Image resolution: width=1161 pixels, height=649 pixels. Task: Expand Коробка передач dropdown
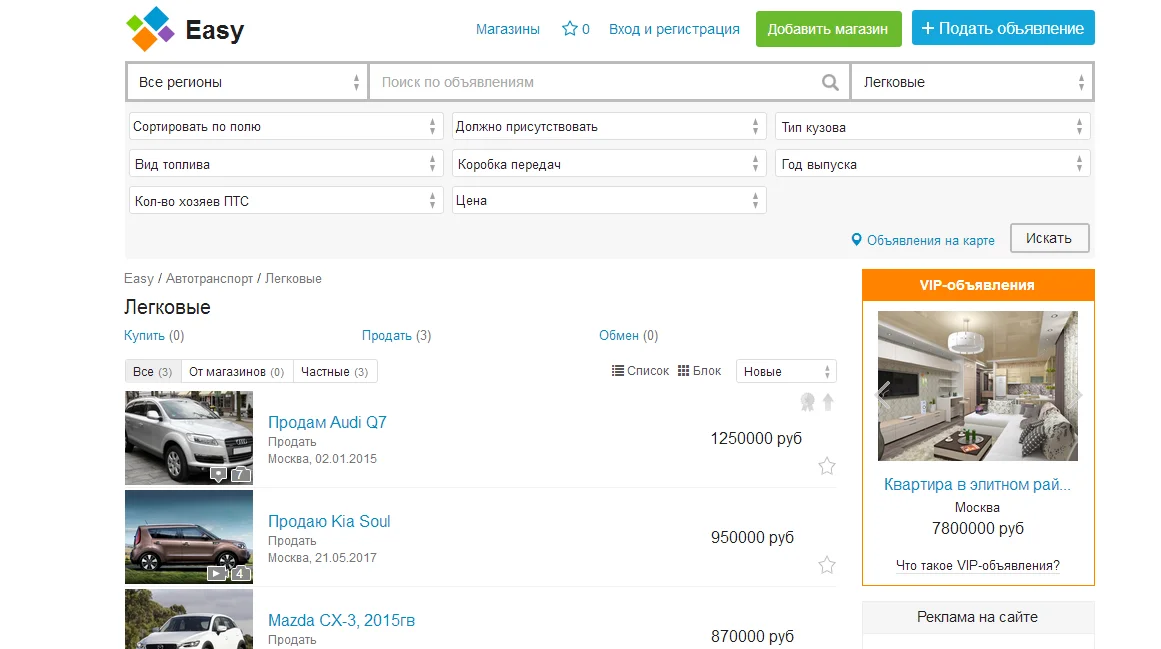[x=609, y=164]
